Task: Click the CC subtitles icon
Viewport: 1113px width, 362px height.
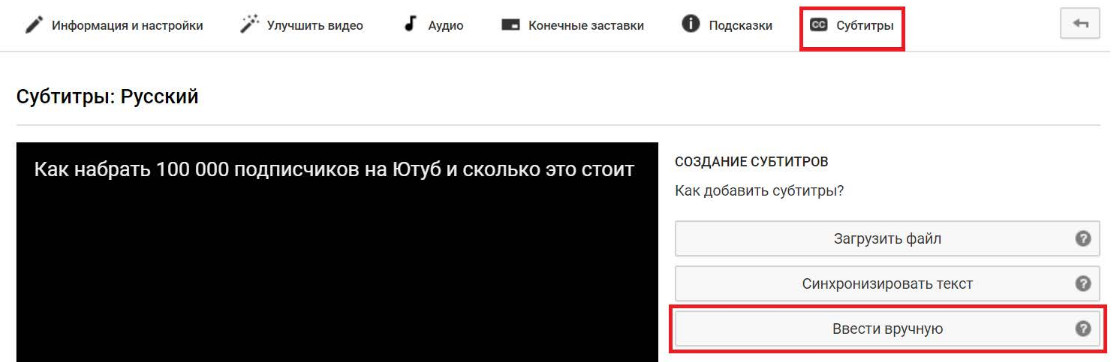Action: [x=818, y=26]
